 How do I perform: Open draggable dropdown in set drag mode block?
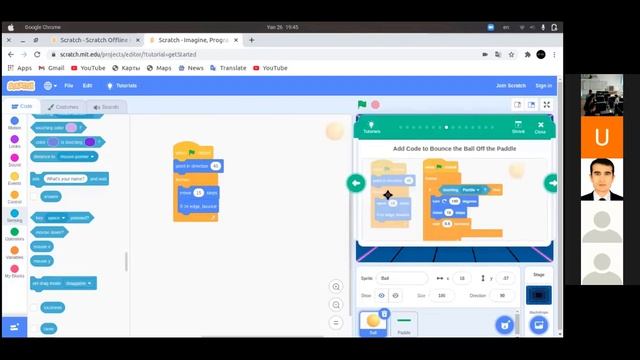coord(78,283)
